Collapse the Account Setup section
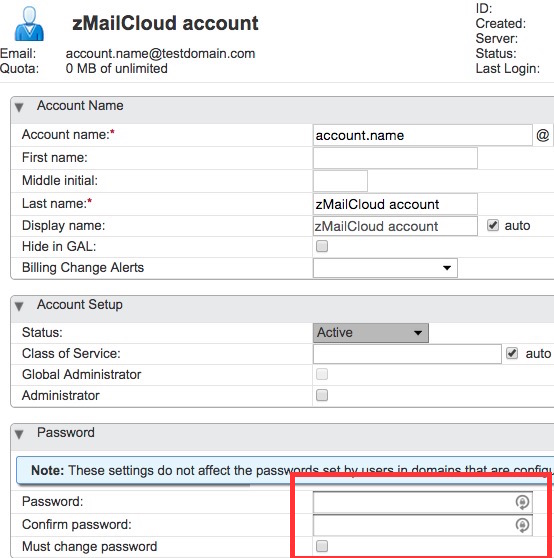The width and height of the screenshot is (554, 558). pos(19,306)
